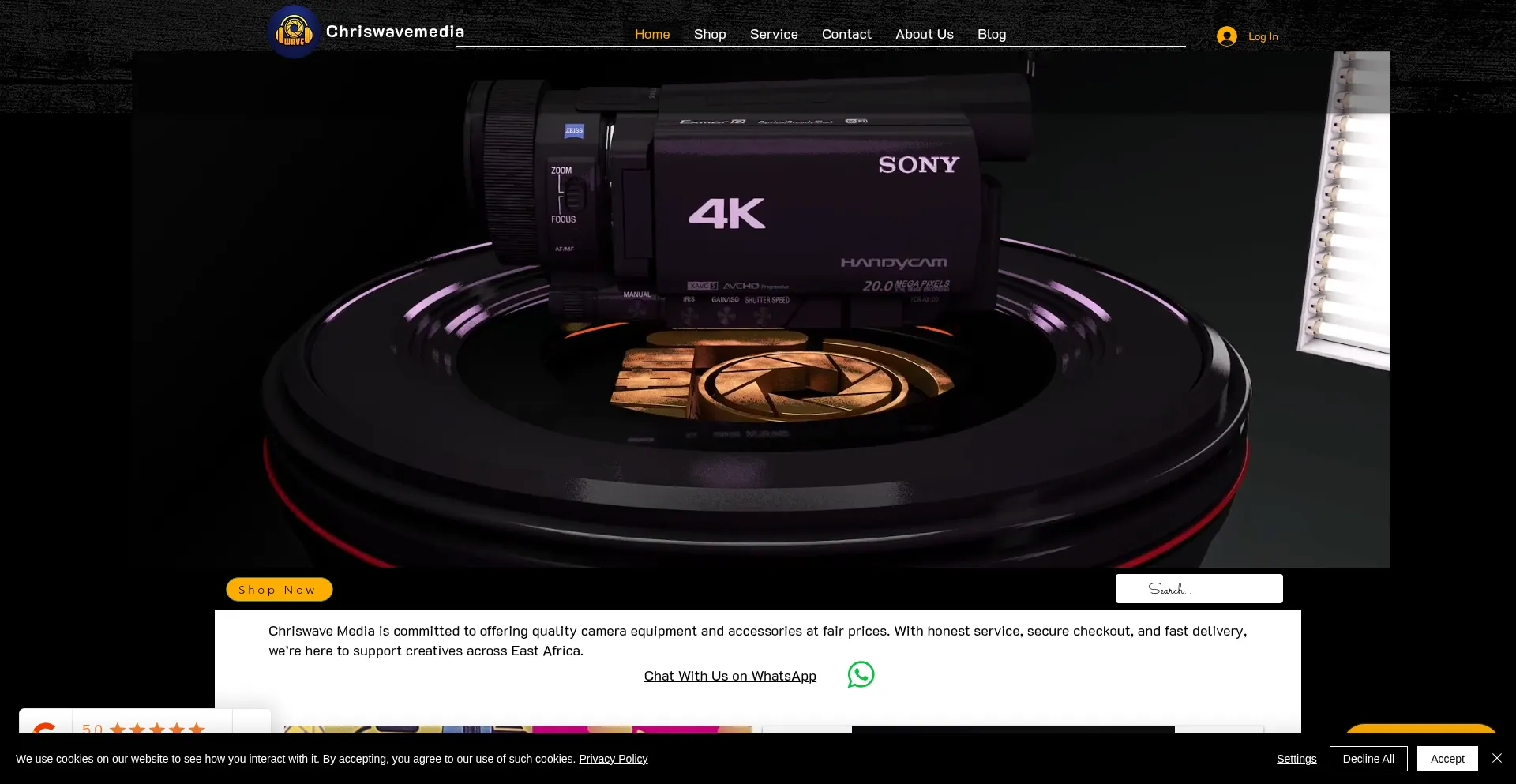1516x784 pixels.
Task: Open the Blog section
Action: 991,34
